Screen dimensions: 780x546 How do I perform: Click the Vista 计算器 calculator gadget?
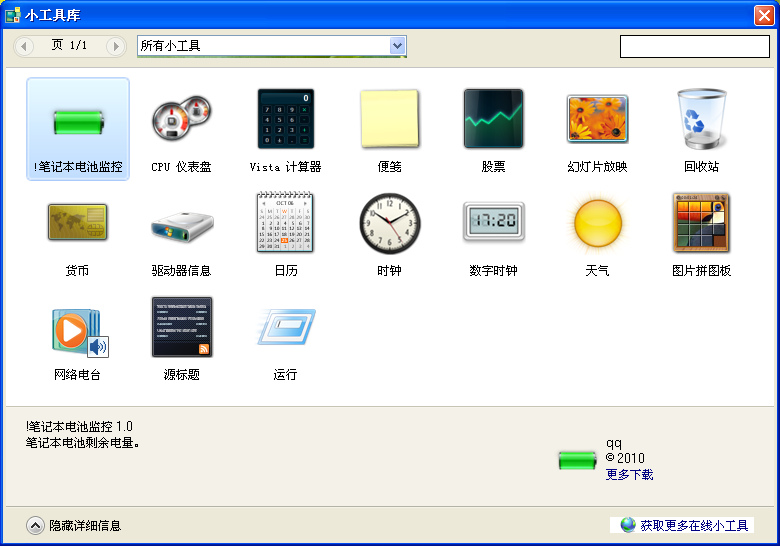(x=285, y=120)
